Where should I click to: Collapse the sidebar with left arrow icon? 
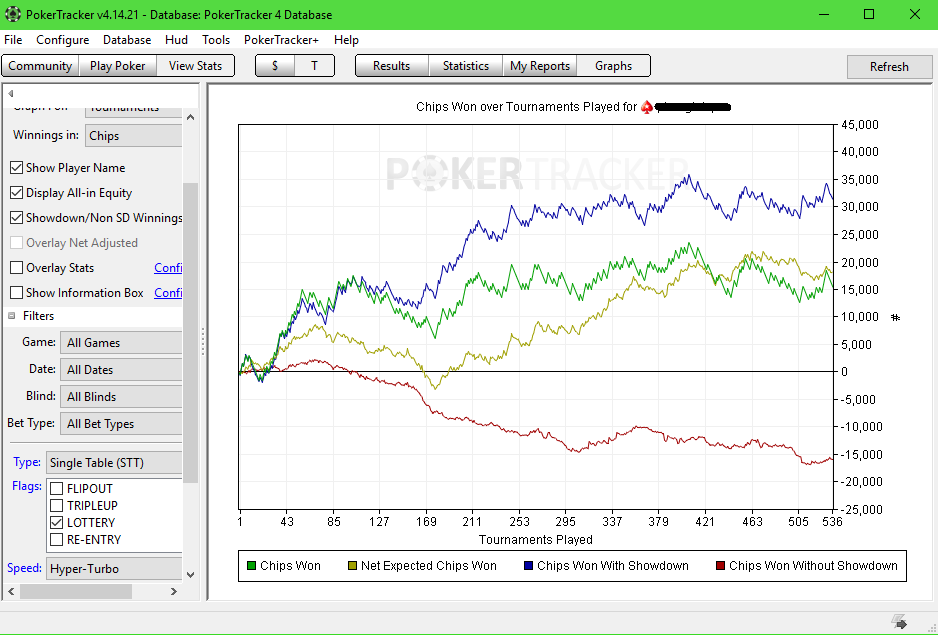(11, 93)
